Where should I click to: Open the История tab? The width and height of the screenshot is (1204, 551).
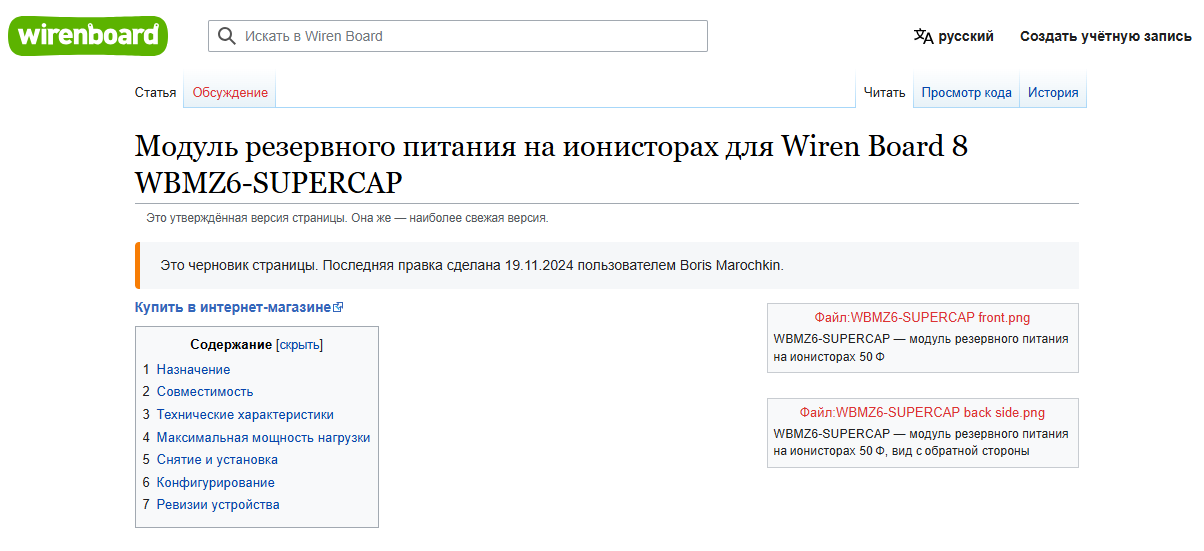tap(1053, 92)
